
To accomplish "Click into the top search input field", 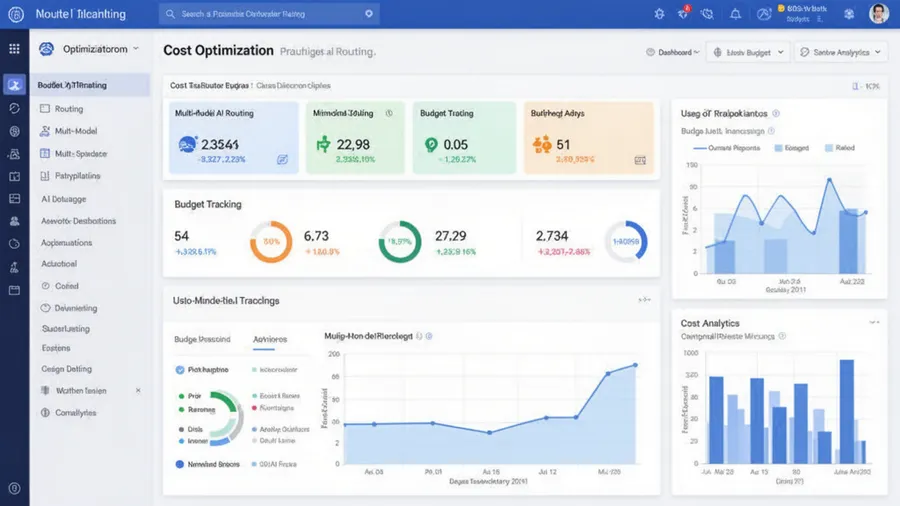I will click(269, 14).
